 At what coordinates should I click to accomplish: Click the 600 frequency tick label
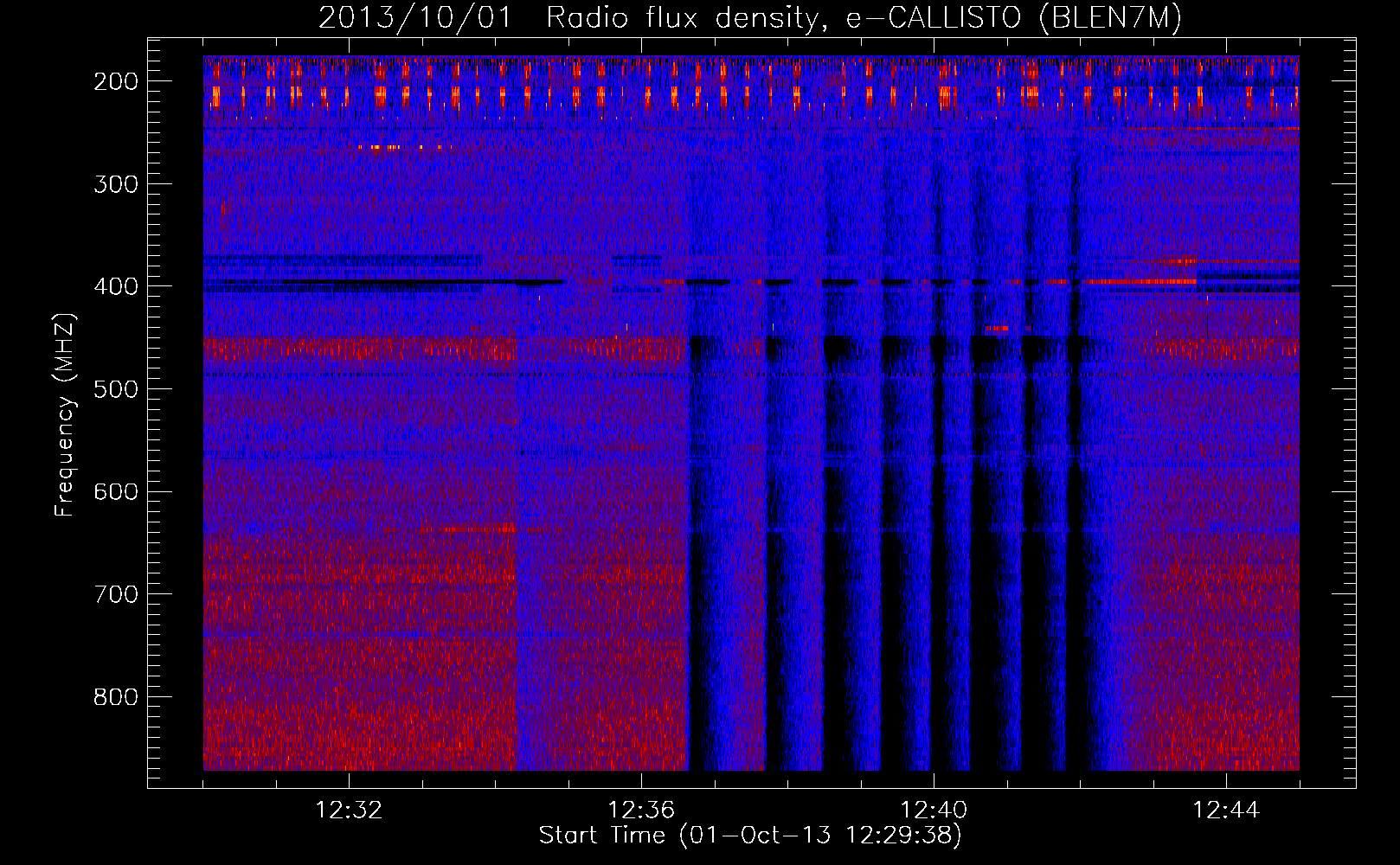click(116, 491)
